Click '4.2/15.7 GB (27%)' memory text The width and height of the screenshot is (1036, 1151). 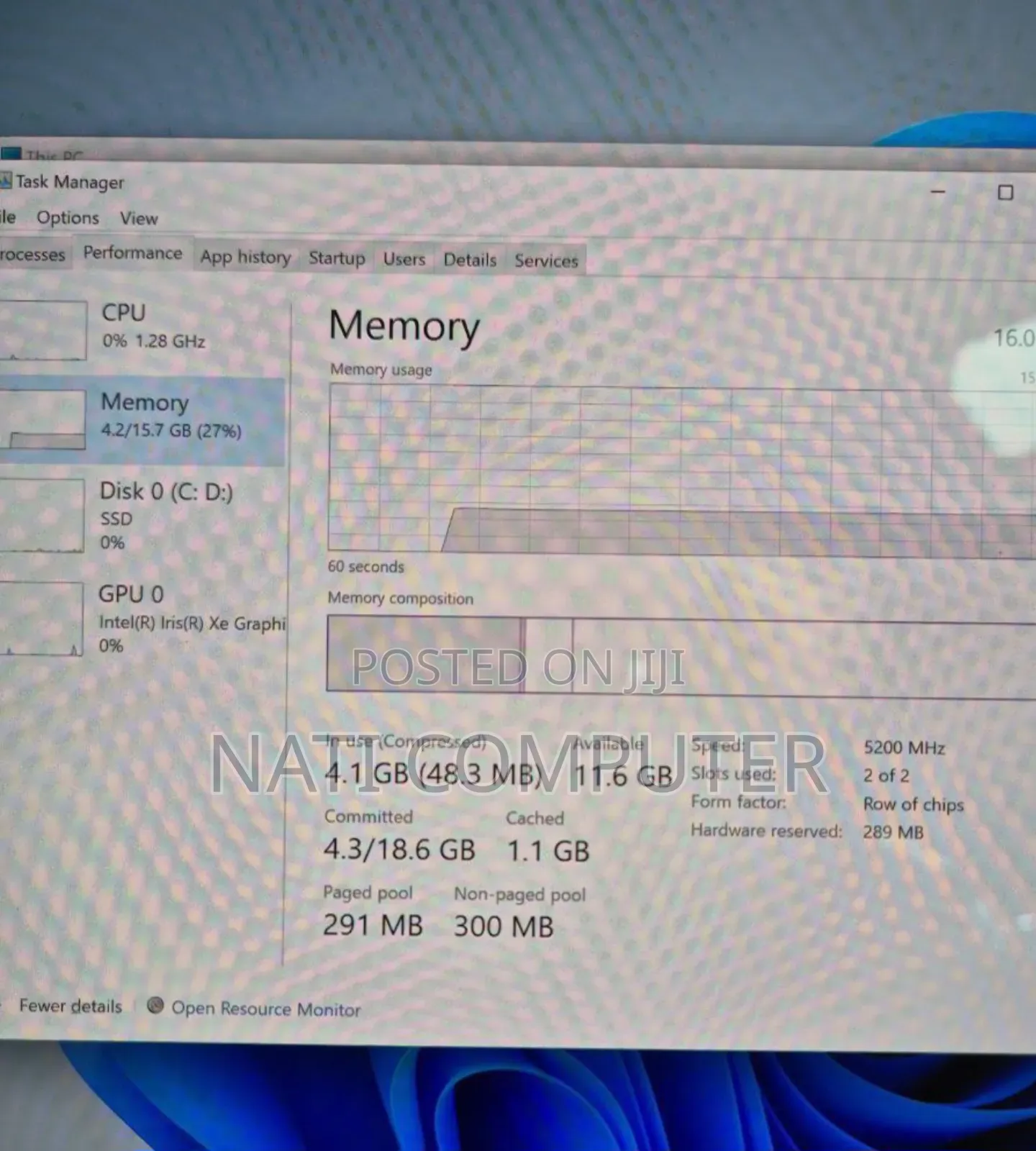[171, 430]
